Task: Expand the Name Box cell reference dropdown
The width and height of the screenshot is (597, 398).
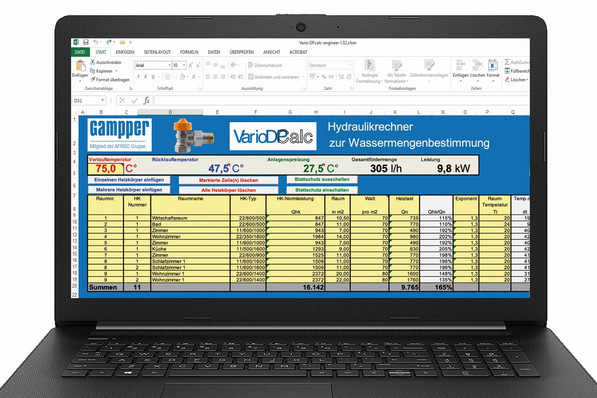Action: 102,101
